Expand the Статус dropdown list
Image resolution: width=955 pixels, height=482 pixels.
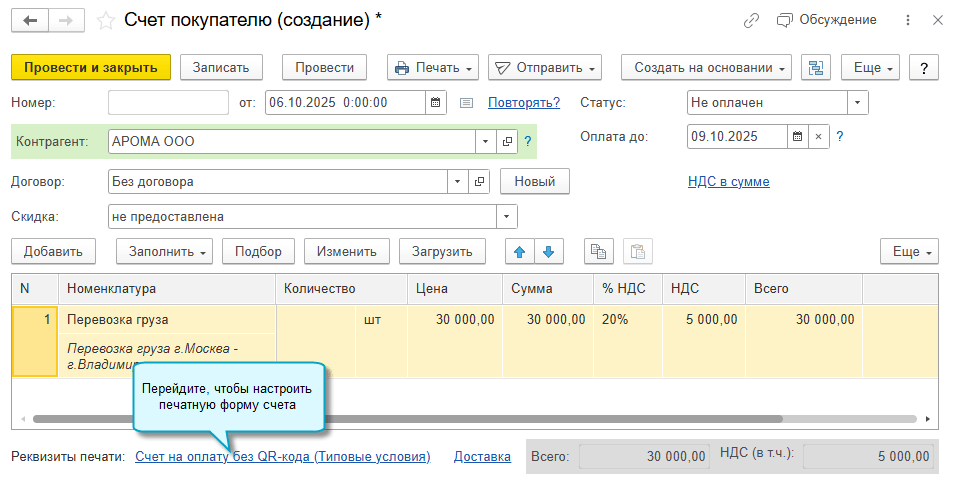[857, 102]
